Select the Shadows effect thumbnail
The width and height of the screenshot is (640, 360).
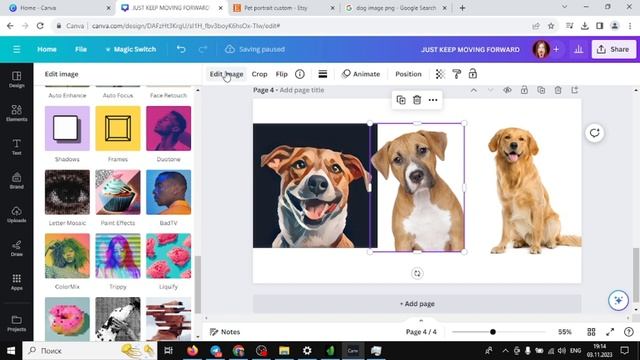67,128
